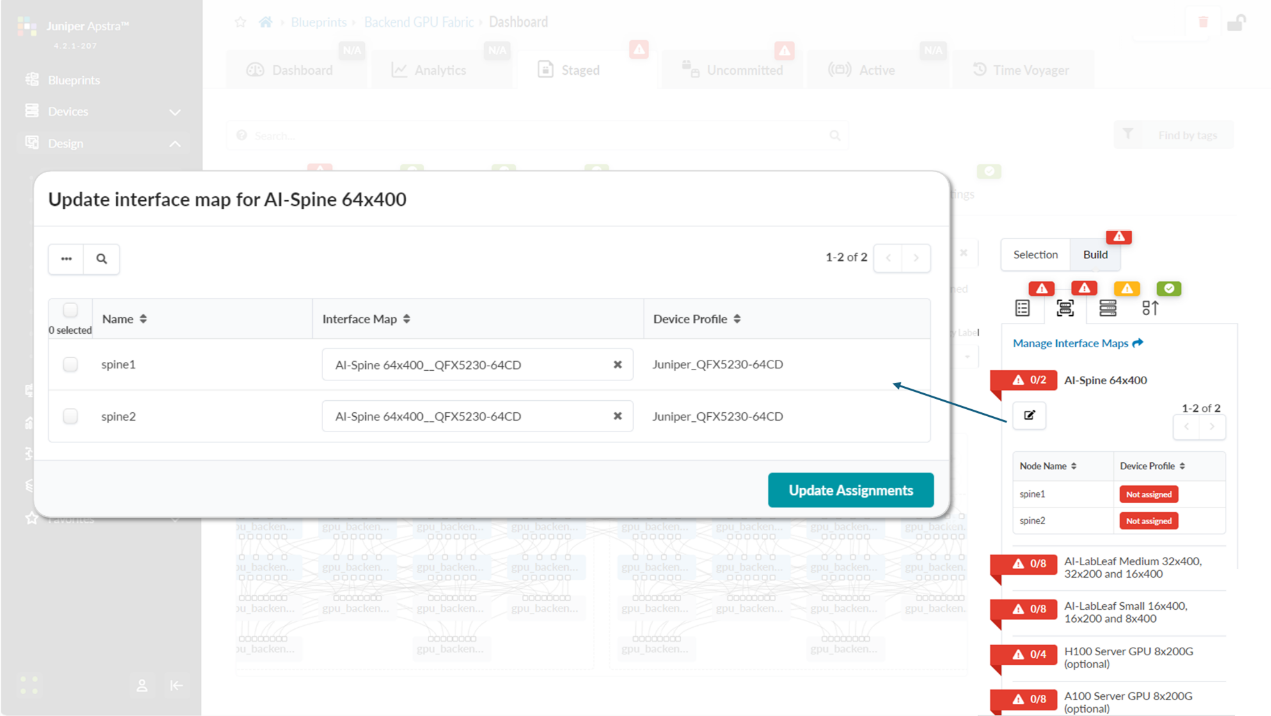Collapse the Design sidebar menu
Image resolution: width=1271 pixels, height=716 pixels.
click(175, 144)
